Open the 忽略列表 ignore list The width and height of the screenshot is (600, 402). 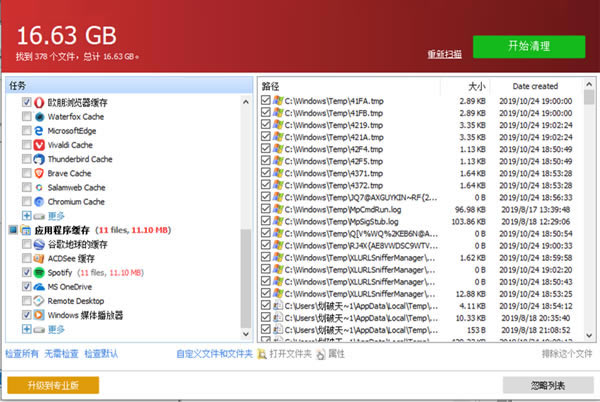[x=548, y=385]
